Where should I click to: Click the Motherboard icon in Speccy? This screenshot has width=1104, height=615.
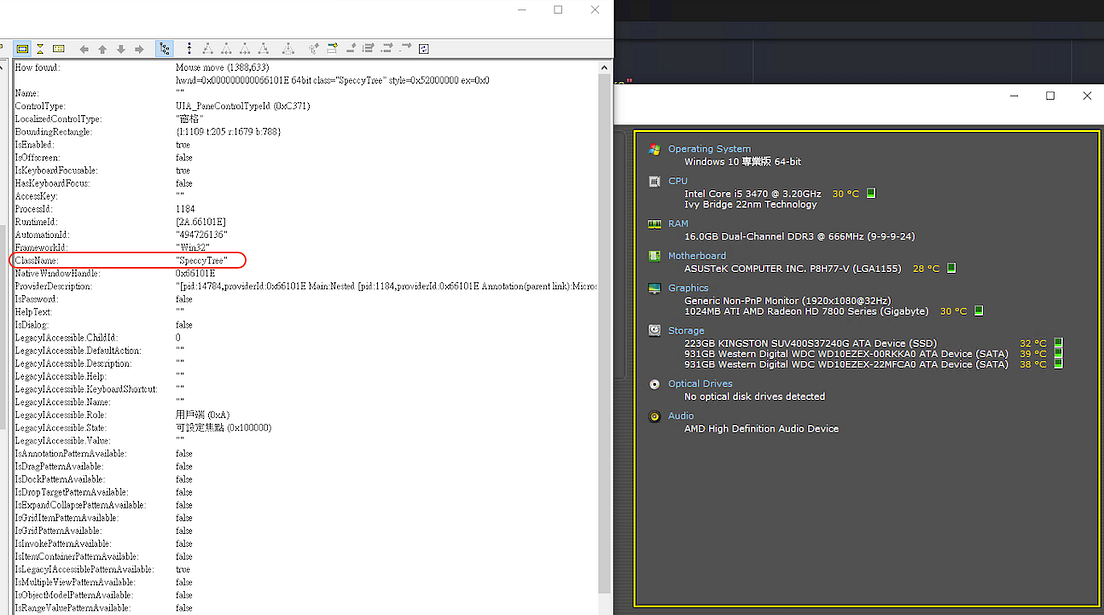click(x=654, y=255)
